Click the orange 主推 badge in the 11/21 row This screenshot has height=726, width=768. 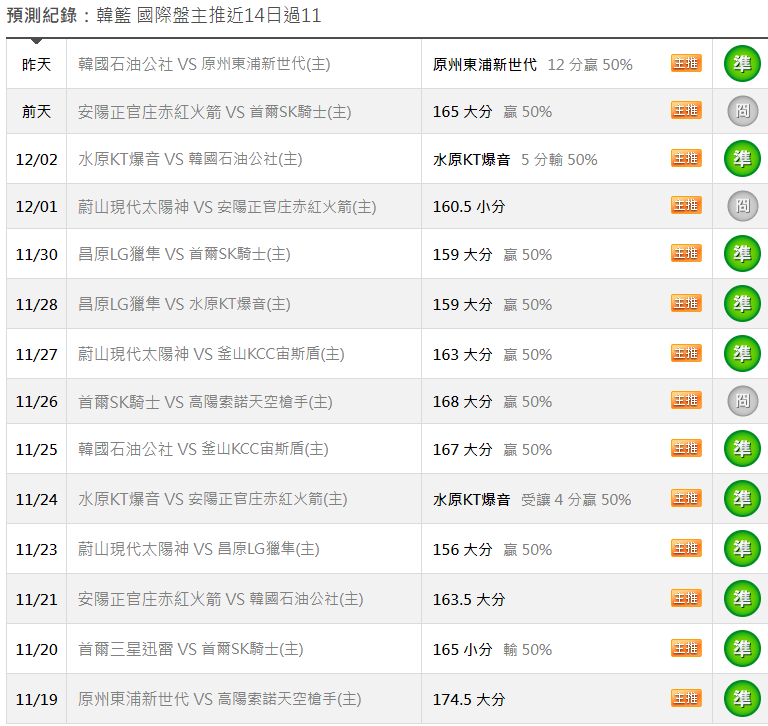pyautogui.click(x=686, y=598)
